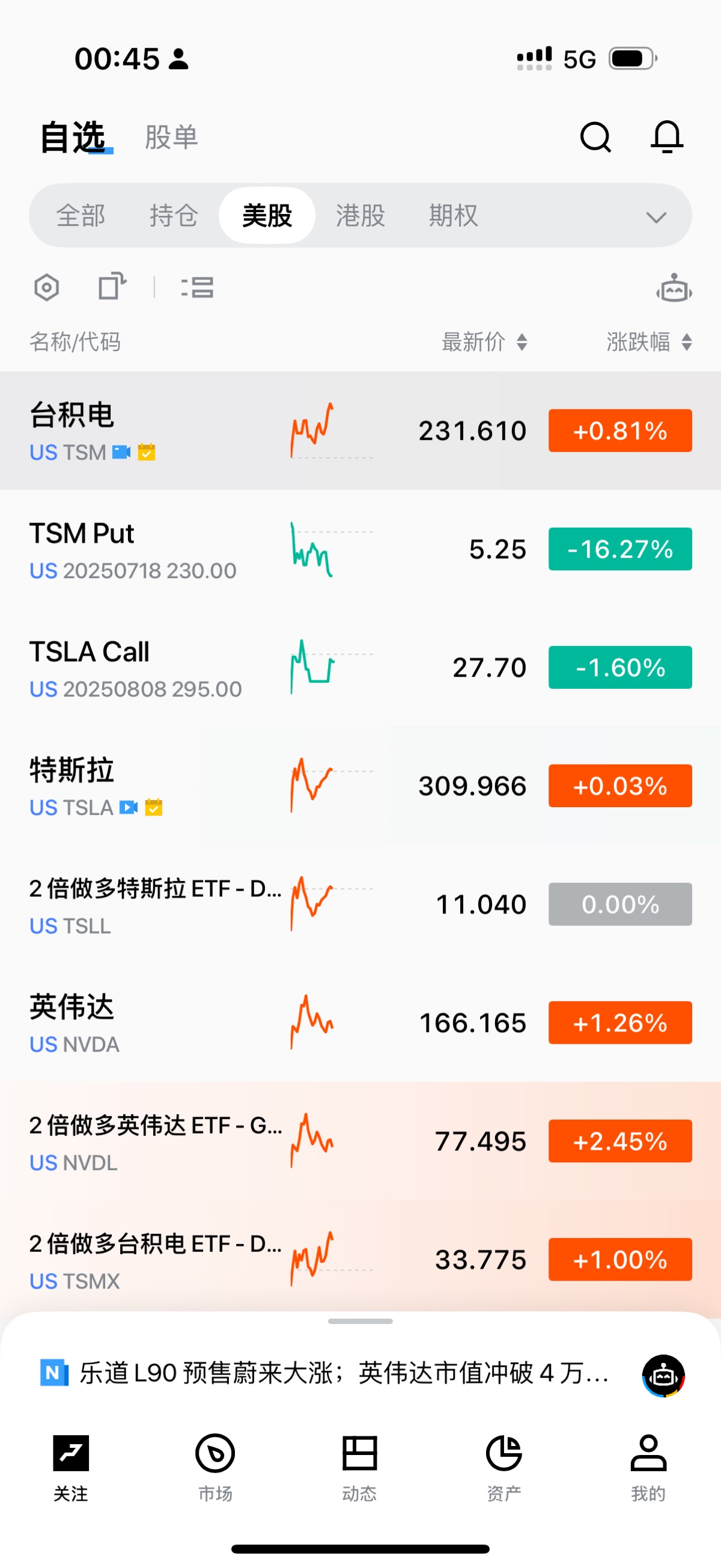This screenshot has height=1568, width=721.
Task: Open the round AI chat bubble icon
Action: coord(663,1375)
